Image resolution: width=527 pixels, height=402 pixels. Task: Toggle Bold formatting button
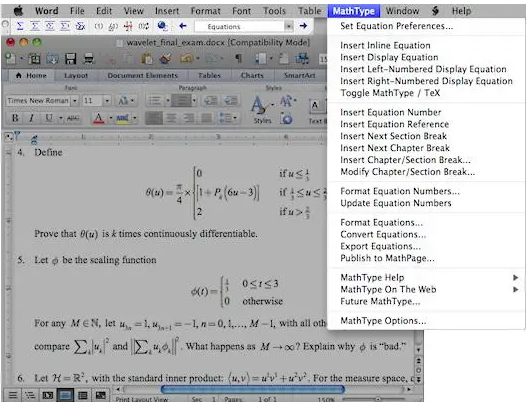coord(15,118)
